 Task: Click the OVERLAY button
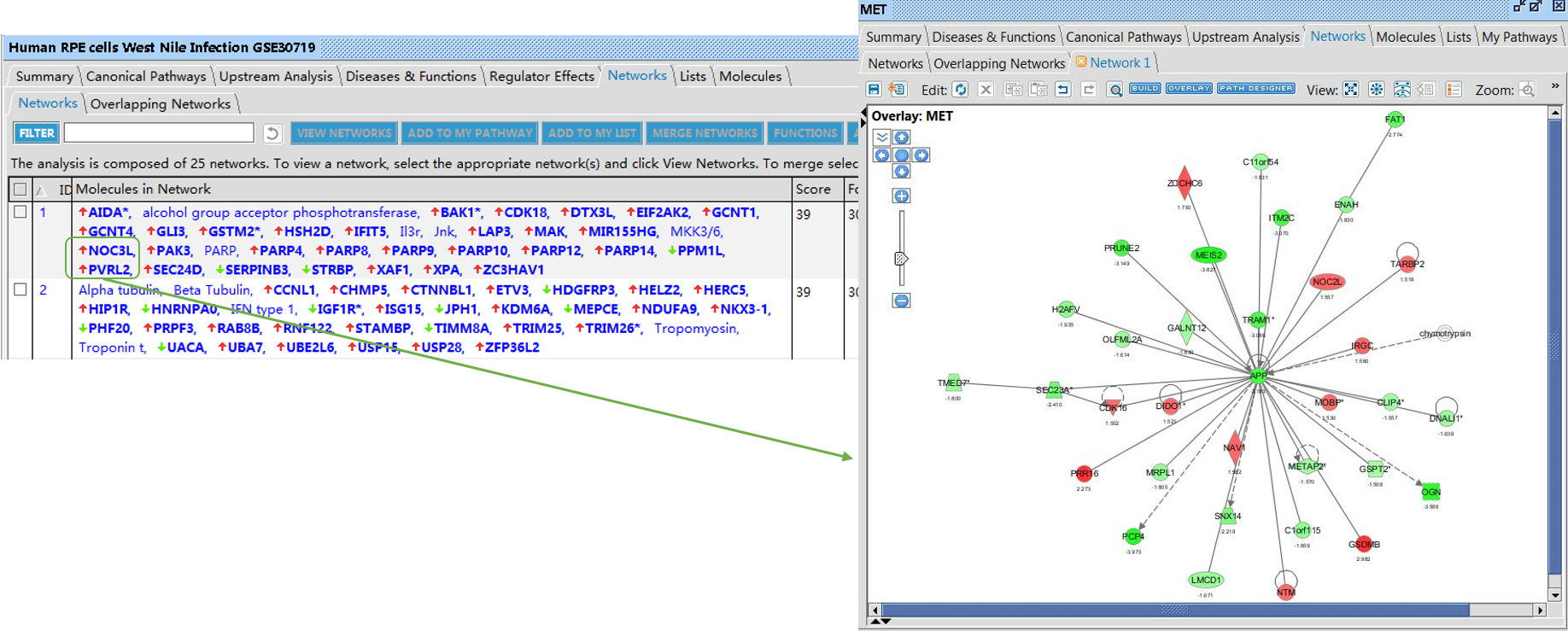coord(1189,89)
